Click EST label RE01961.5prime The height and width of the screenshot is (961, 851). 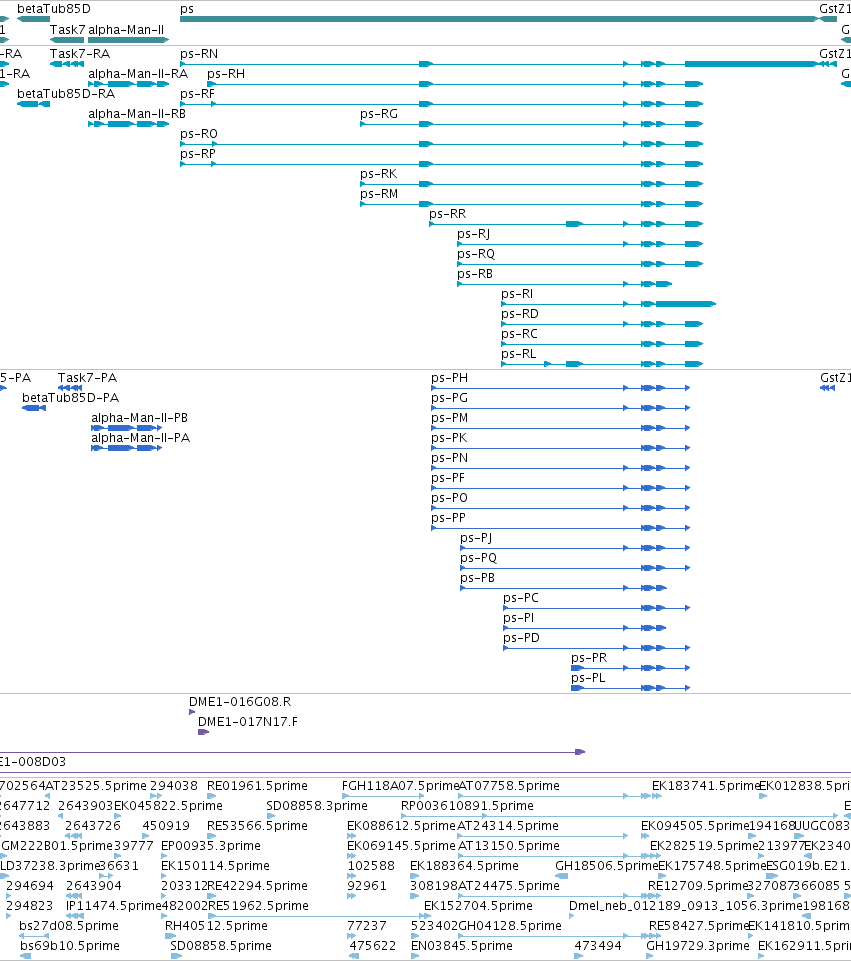pos(257,786)
